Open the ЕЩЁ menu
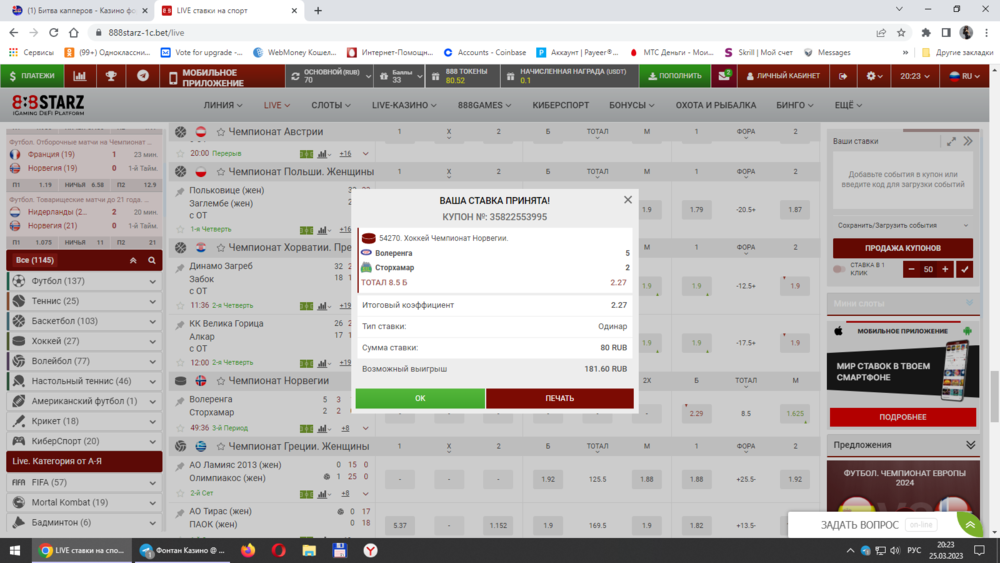Image resolution: width=1000 pixels, height=563 pixels. (x=848, y=105)
